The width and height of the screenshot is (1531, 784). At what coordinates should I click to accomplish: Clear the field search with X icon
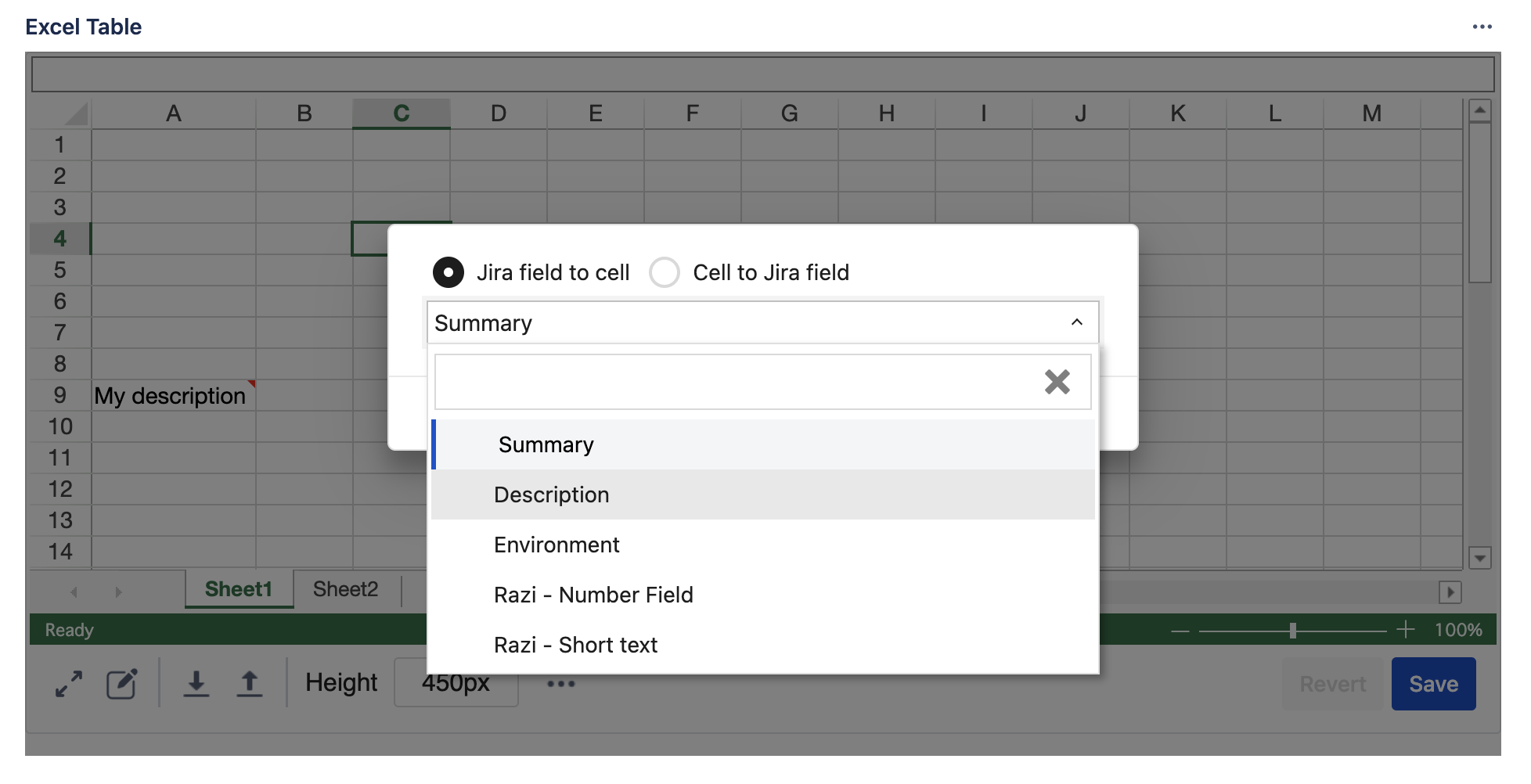tap(1057, 382)
